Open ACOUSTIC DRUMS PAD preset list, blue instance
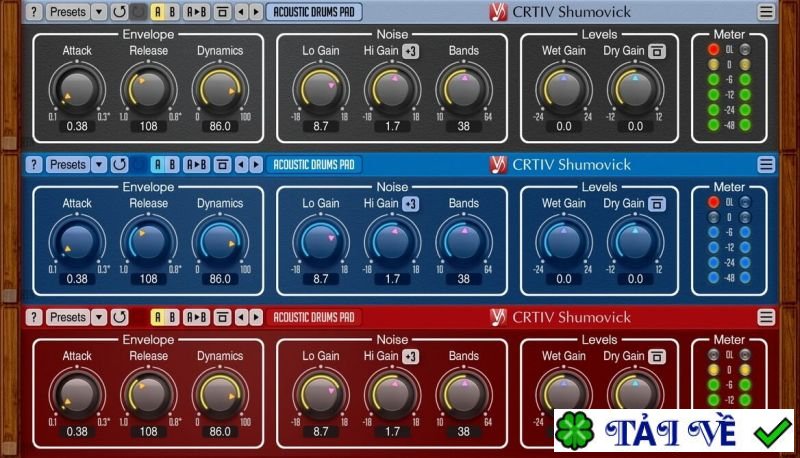This screenshot has height=458, width=800. pos(314,164)
